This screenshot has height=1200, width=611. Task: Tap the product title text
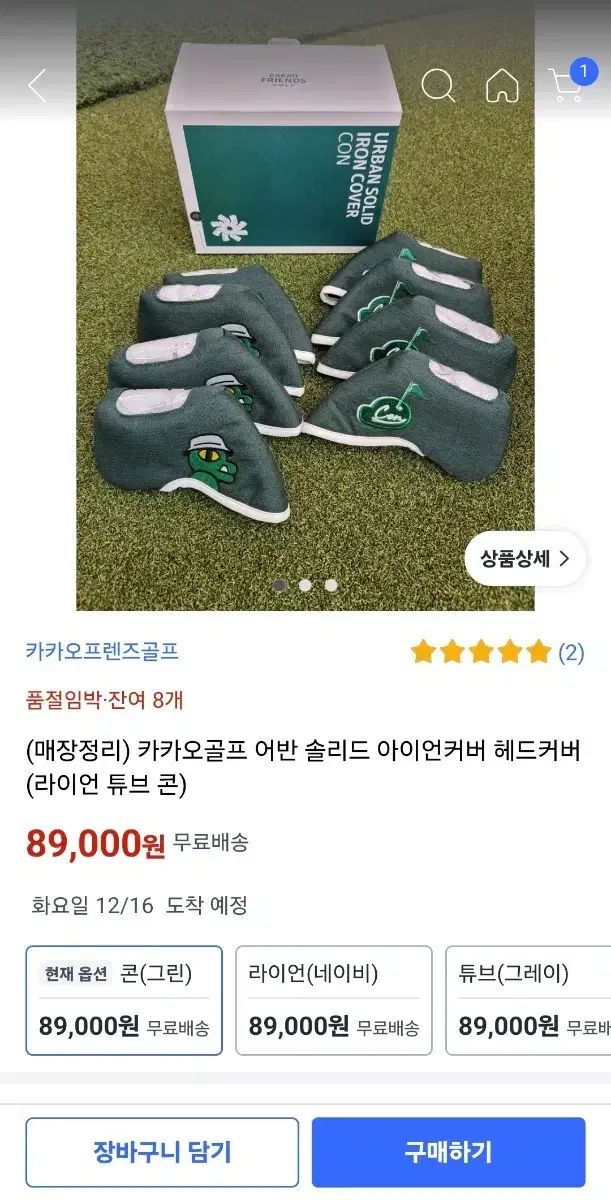[x=303, y=767]
